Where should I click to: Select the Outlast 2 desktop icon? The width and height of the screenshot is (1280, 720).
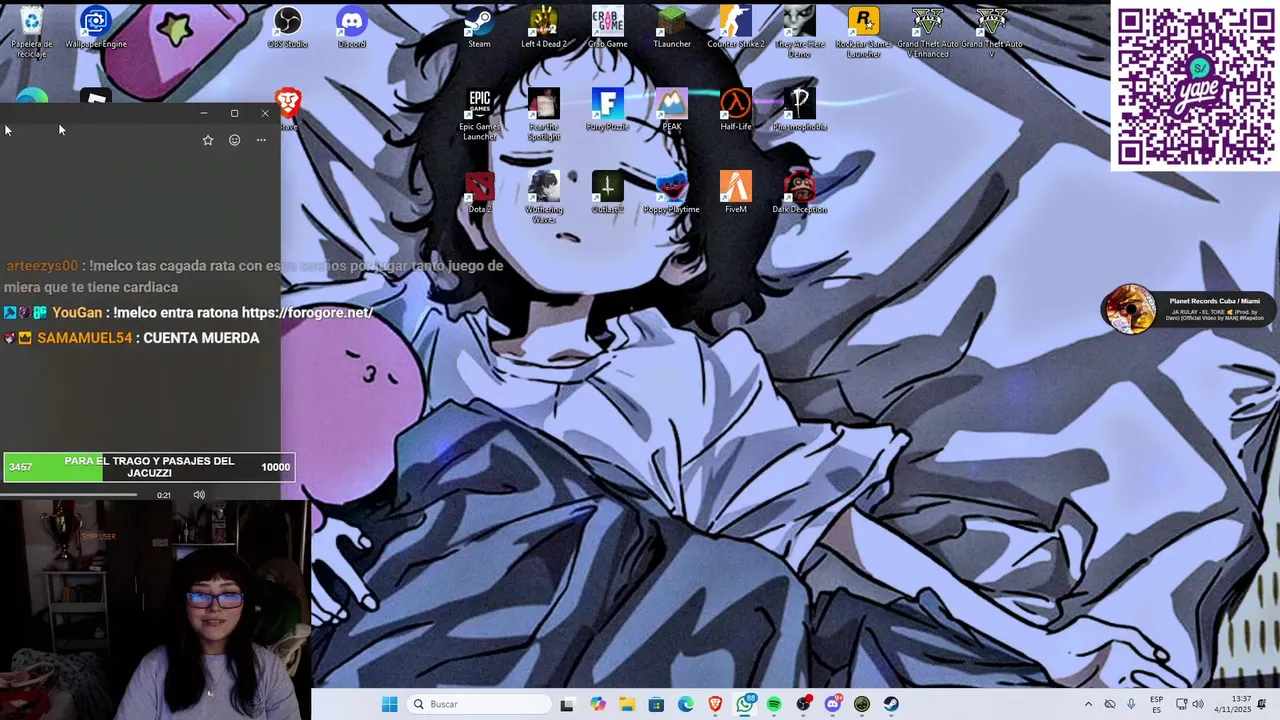coord(608,193)
